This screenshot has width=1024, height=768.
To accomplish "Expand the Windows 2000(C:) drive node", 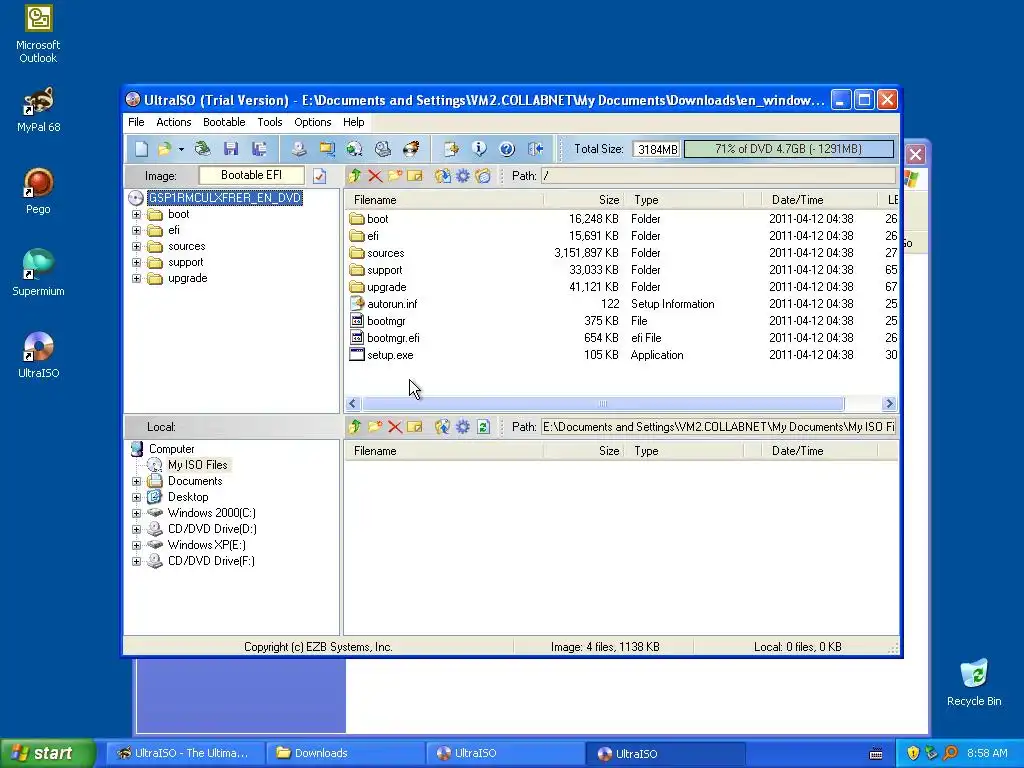I will (x=136, y=513).
